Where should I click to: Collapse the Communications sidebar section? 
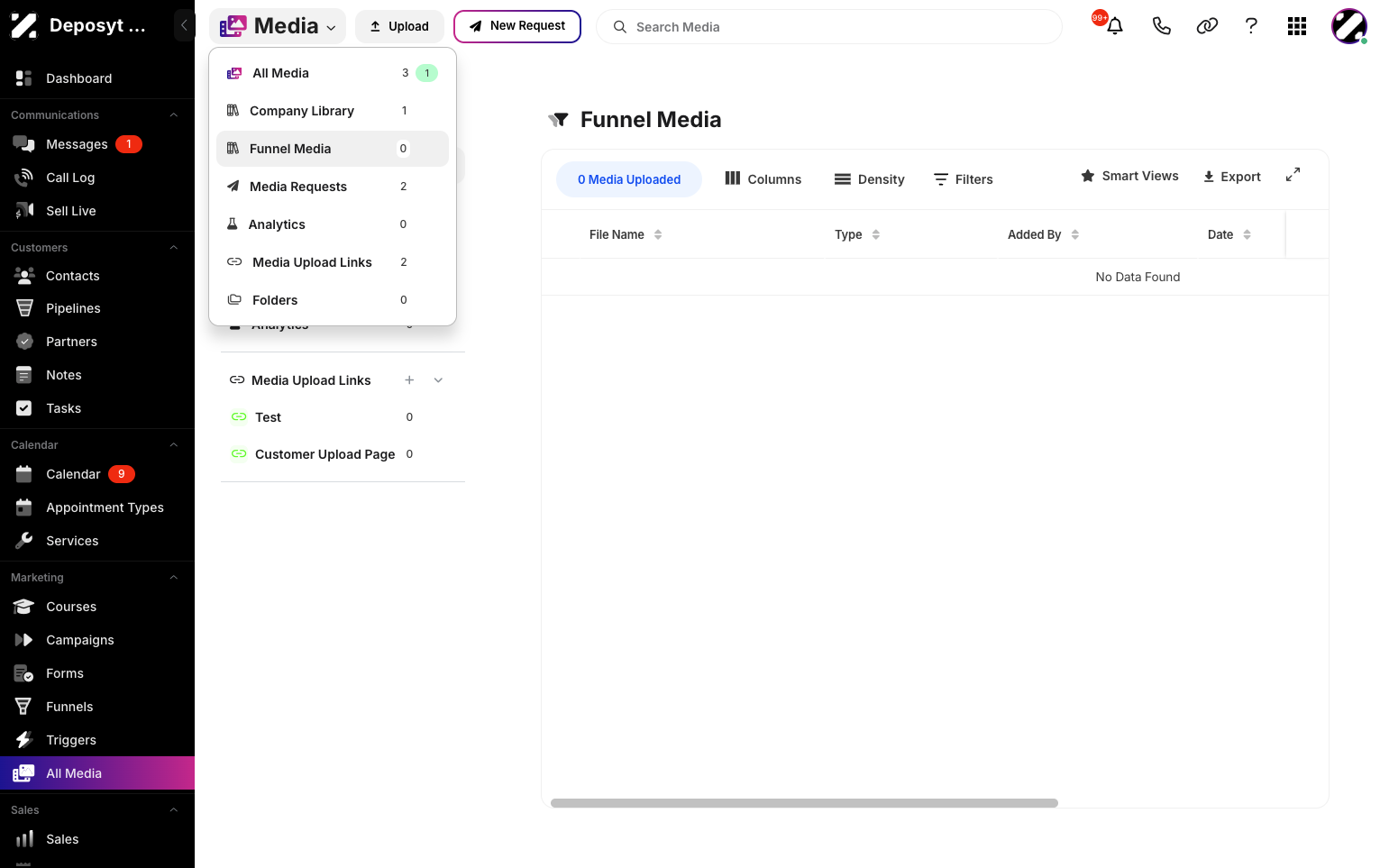click(174, 115)
